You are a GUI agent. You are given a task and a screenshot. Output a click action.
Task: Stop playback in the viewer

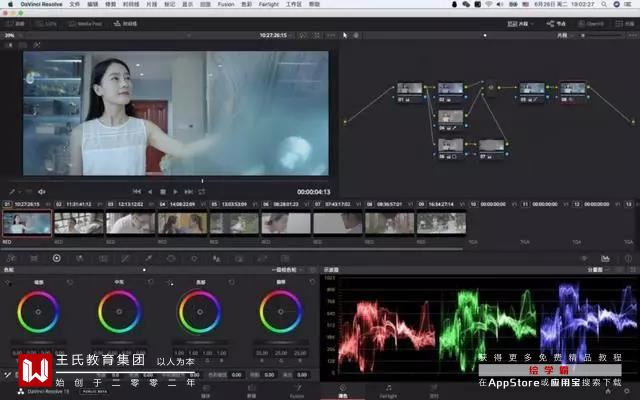coord(163,191)
